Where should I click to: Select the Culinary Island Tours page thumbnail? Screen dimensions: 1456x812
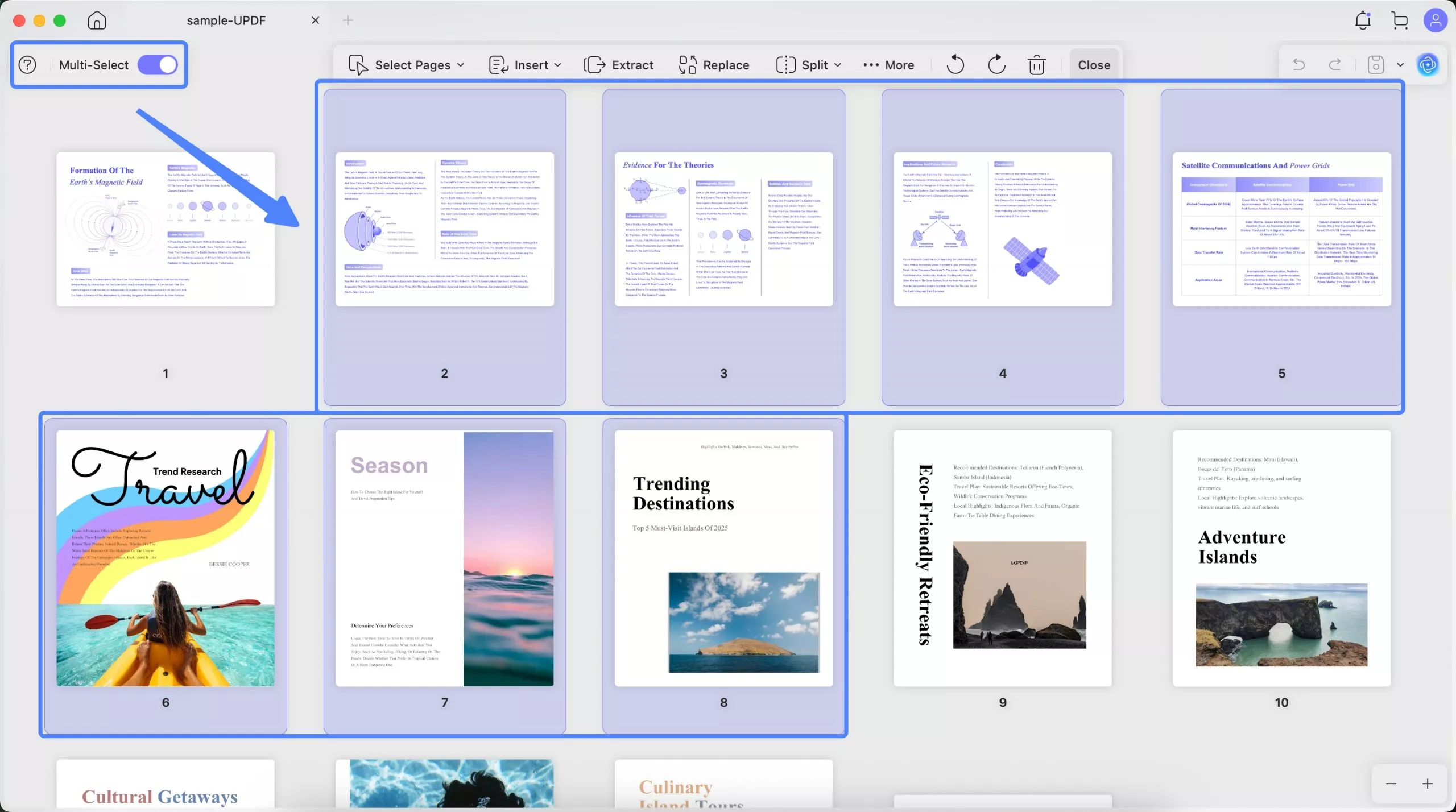coord(723,785)
